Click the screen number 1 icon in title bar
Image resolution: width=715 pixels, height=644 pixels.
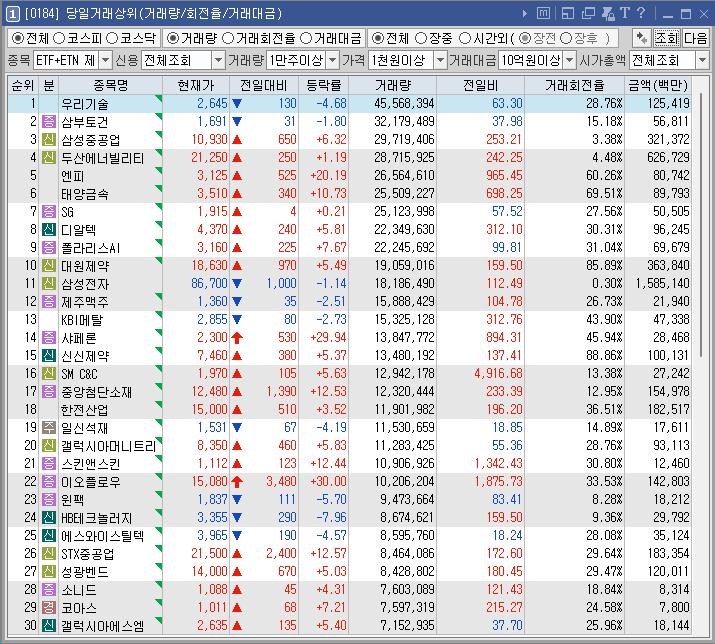point(12,14)
